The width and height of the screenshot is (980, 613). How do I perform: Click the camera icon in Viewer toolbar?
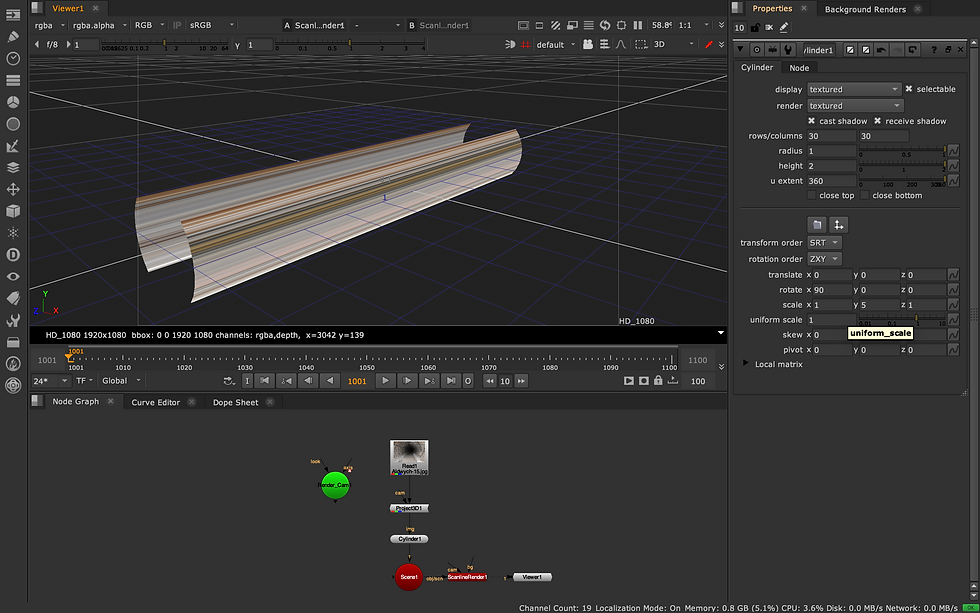(x=588, y=44)
